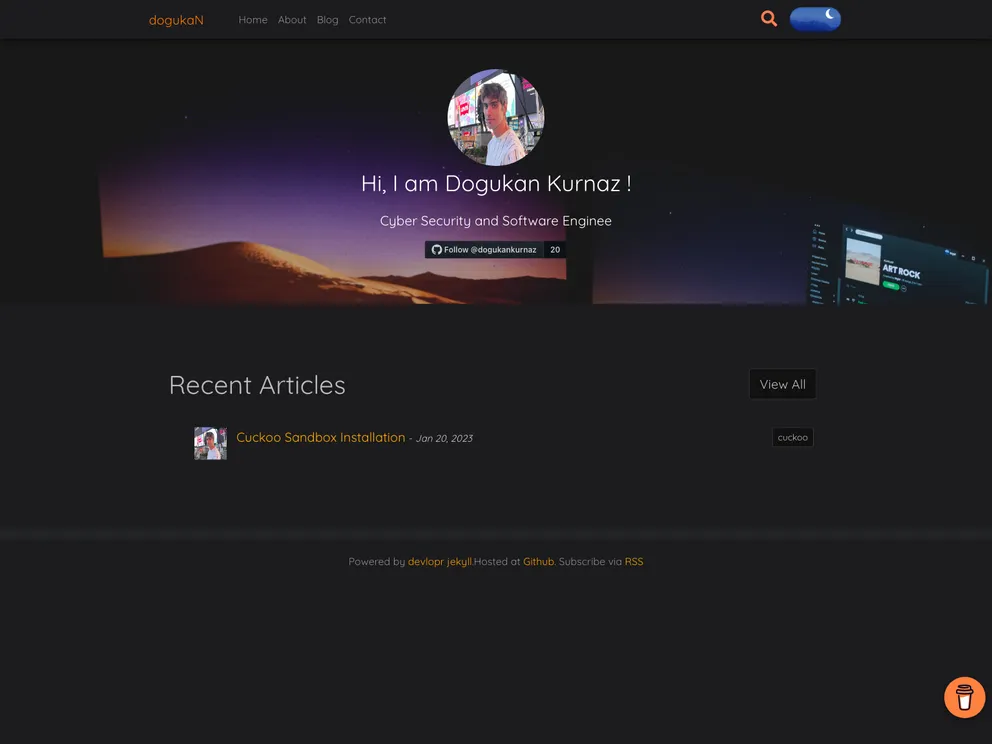Open the Contact navigation link
The image size is (992, 744).
[367, 20]
